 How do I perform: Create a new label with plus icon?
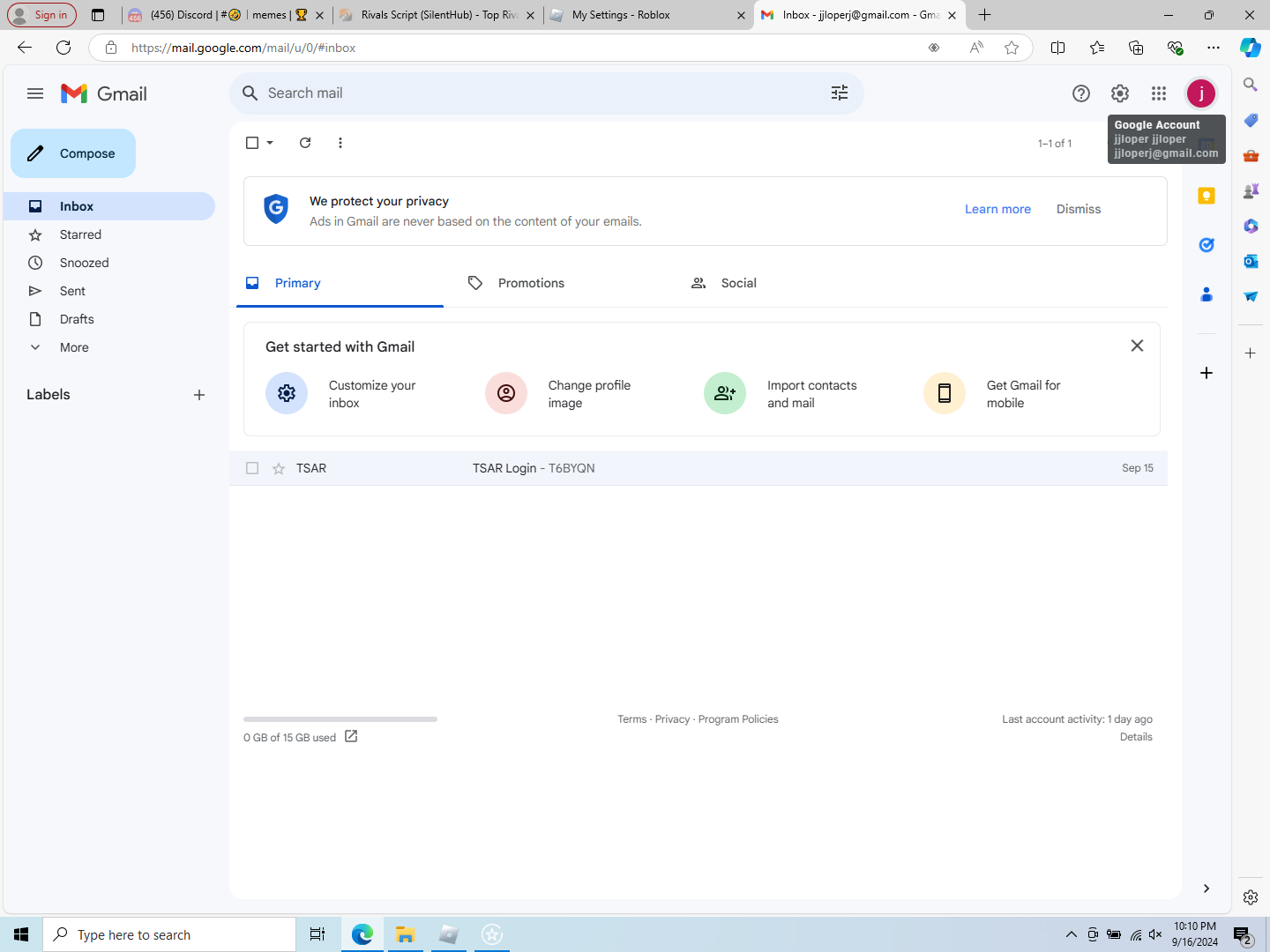[x=199, y=395]
